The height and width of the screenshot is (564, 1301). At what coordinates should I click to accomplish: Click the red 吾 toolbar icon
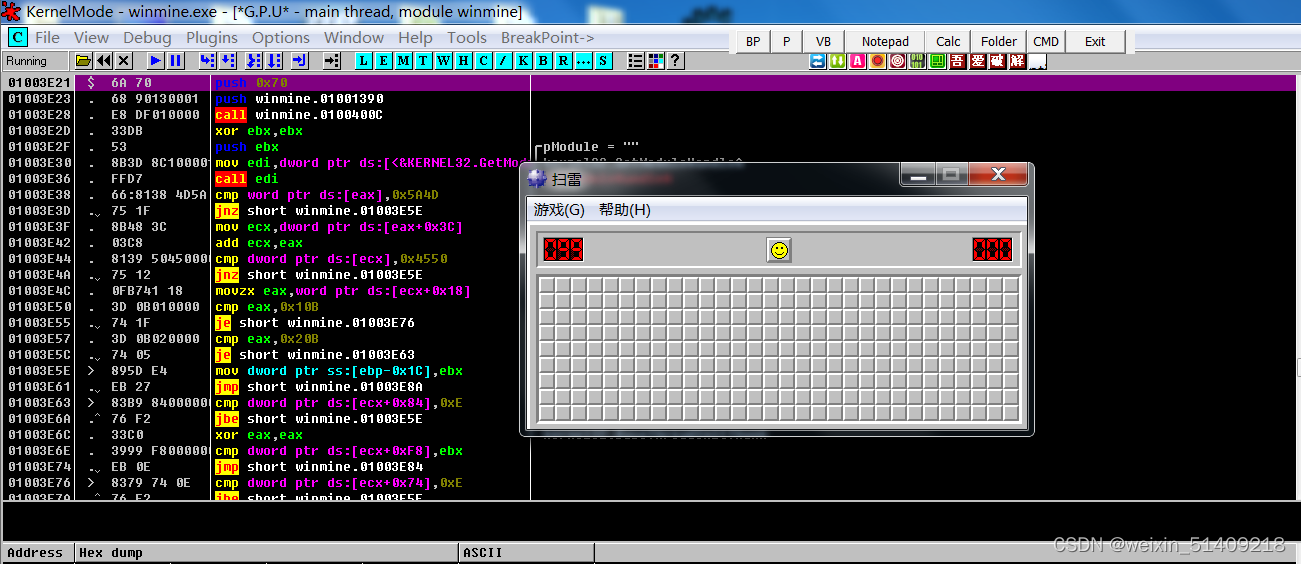[x=958, y=61]
